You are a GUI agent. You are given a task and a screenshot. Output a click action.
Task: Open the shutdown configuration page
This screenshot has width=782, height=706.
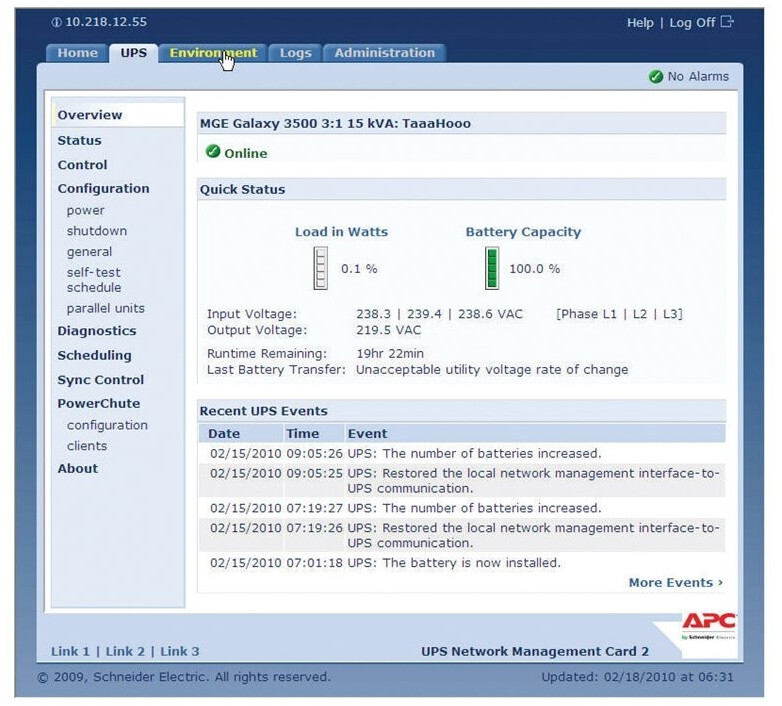pyautogui.click(x=96, y=231)
